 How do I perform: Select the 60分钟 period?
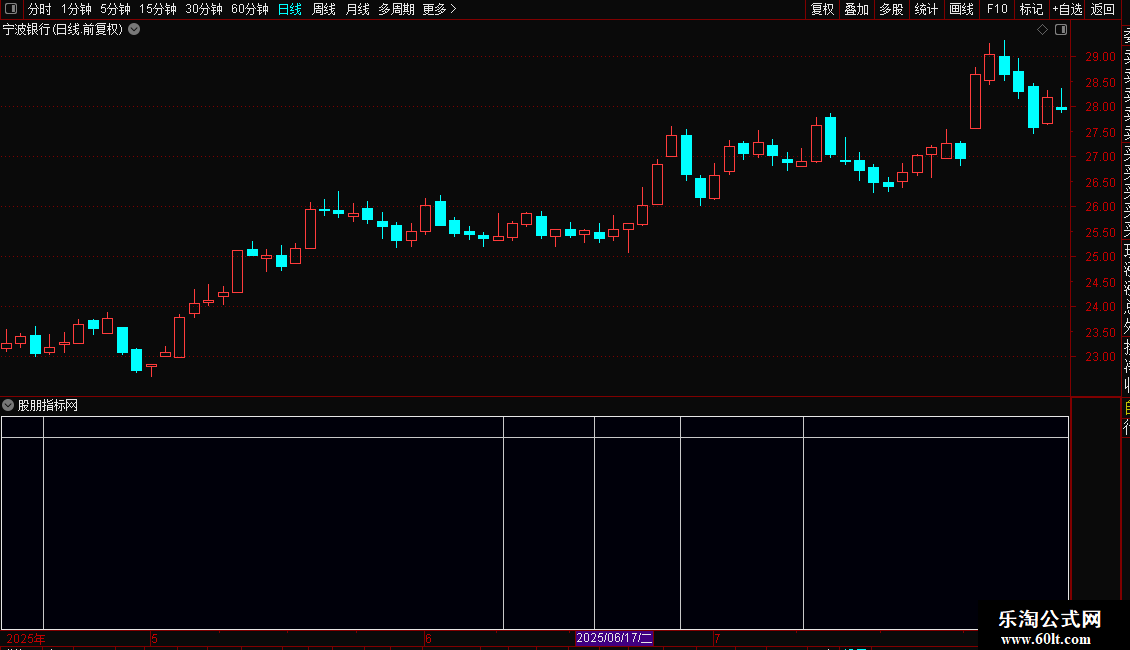click(250, 9)
